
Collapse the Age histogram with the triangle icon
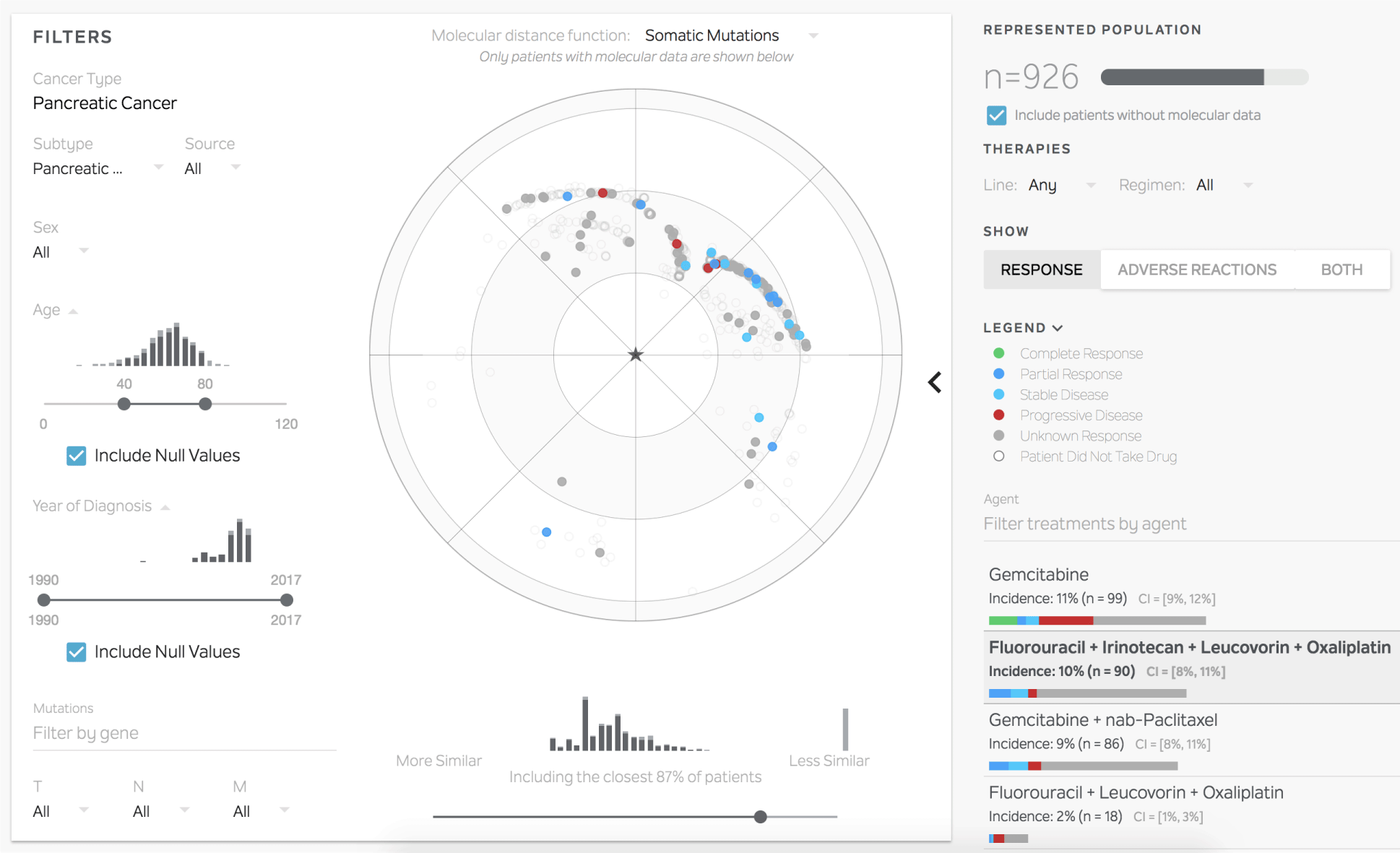point(73,311)
